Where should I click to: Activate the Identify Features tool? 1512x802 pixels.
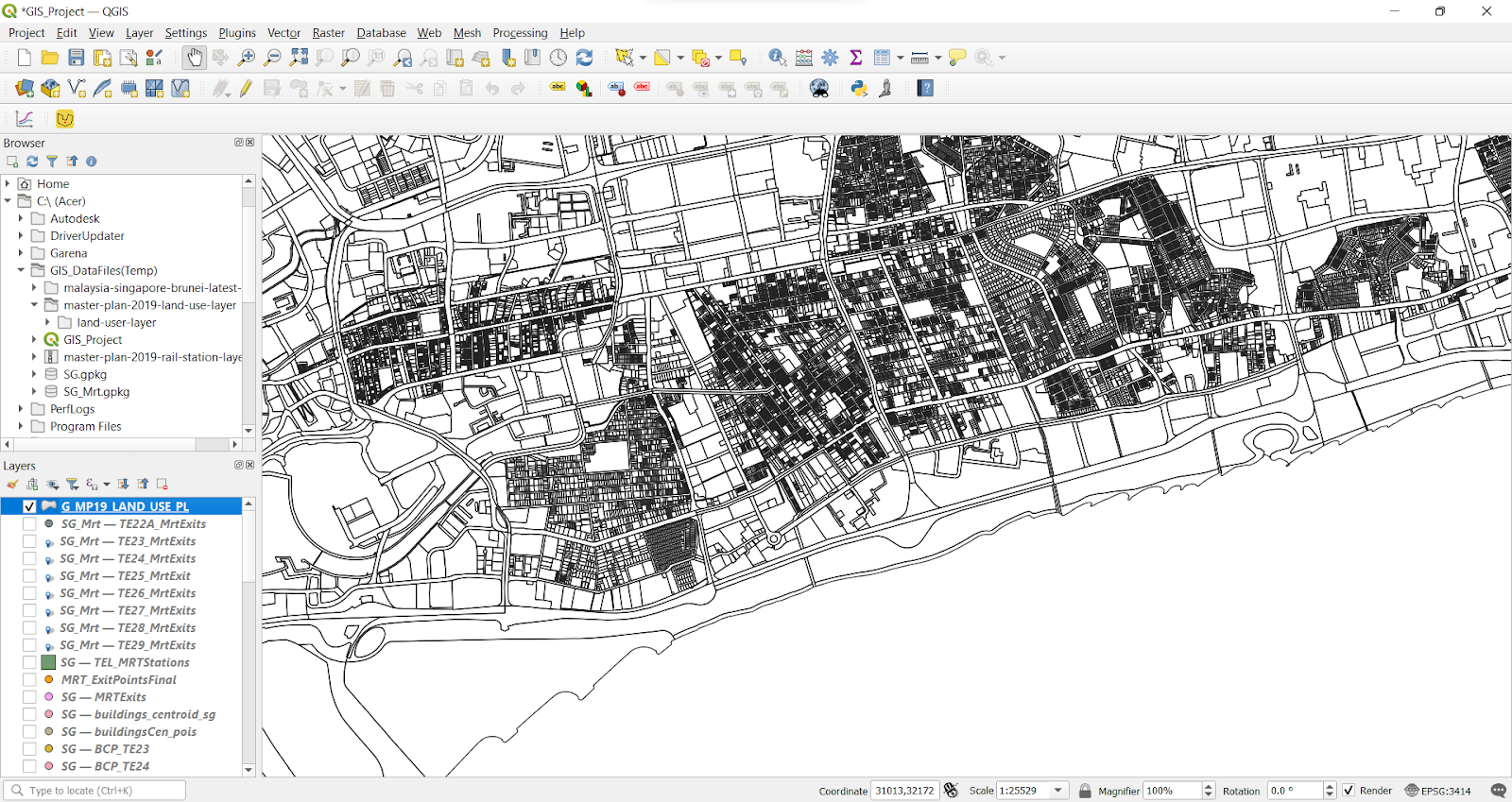tap(777, 58)
